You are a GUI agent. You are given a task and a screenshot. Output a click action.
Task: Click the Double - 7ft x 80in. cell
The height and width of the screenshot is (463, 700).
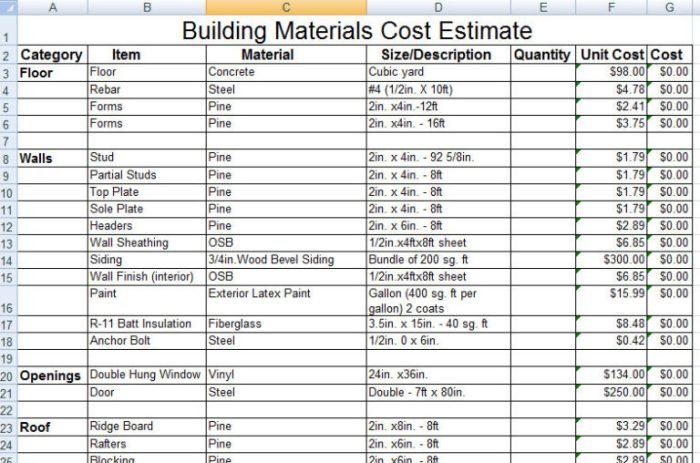[438, 392]
